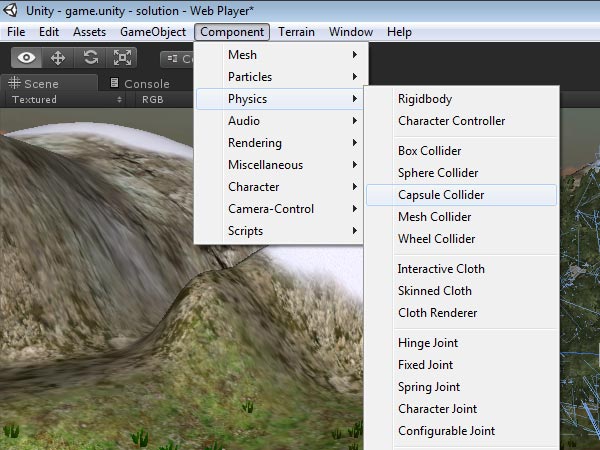
Task: Select the Rotate tool in toolbar
Action: click(90, 58)
